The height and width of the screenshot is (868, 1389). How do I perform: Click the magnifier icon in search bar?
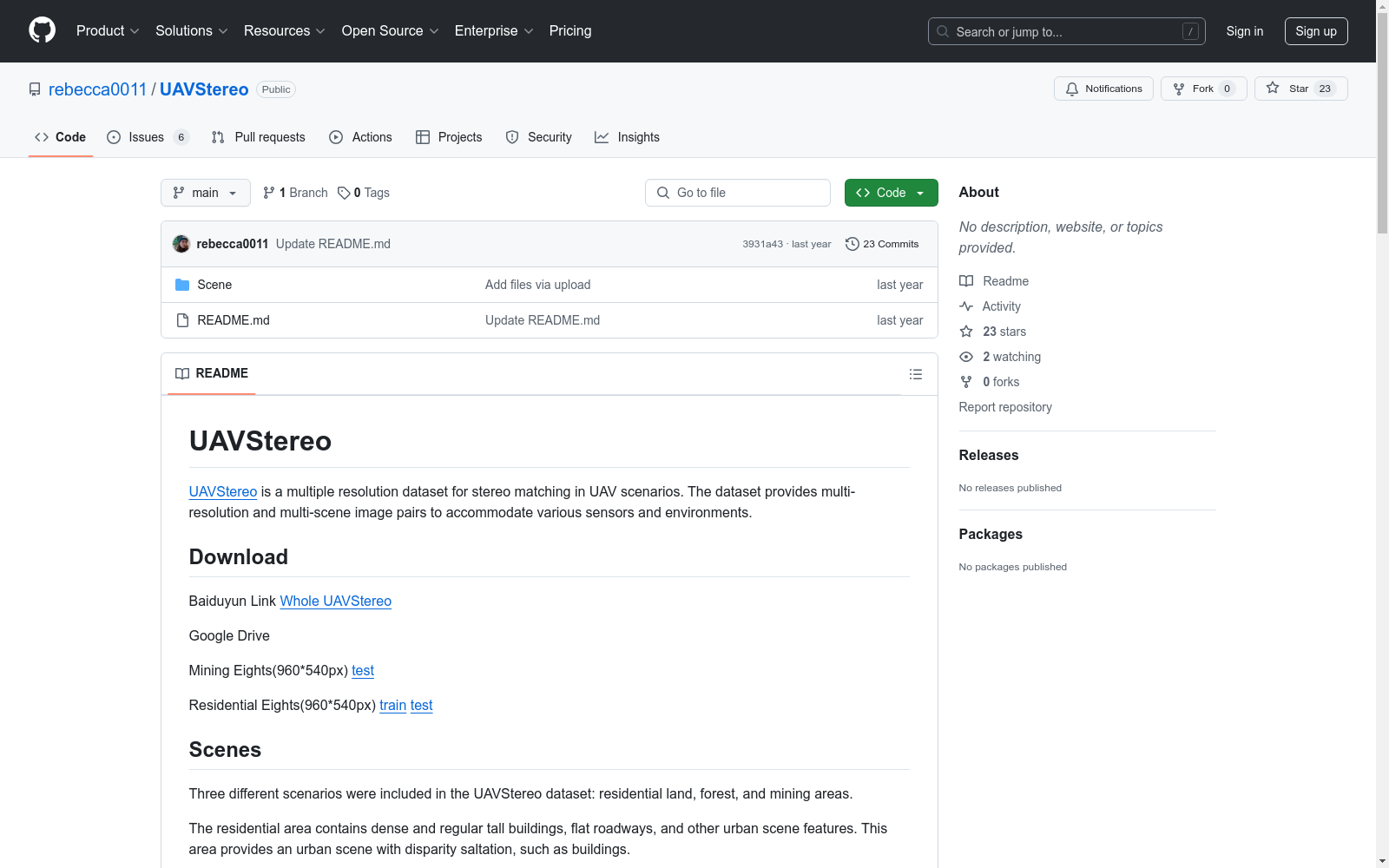coord(943,31)
